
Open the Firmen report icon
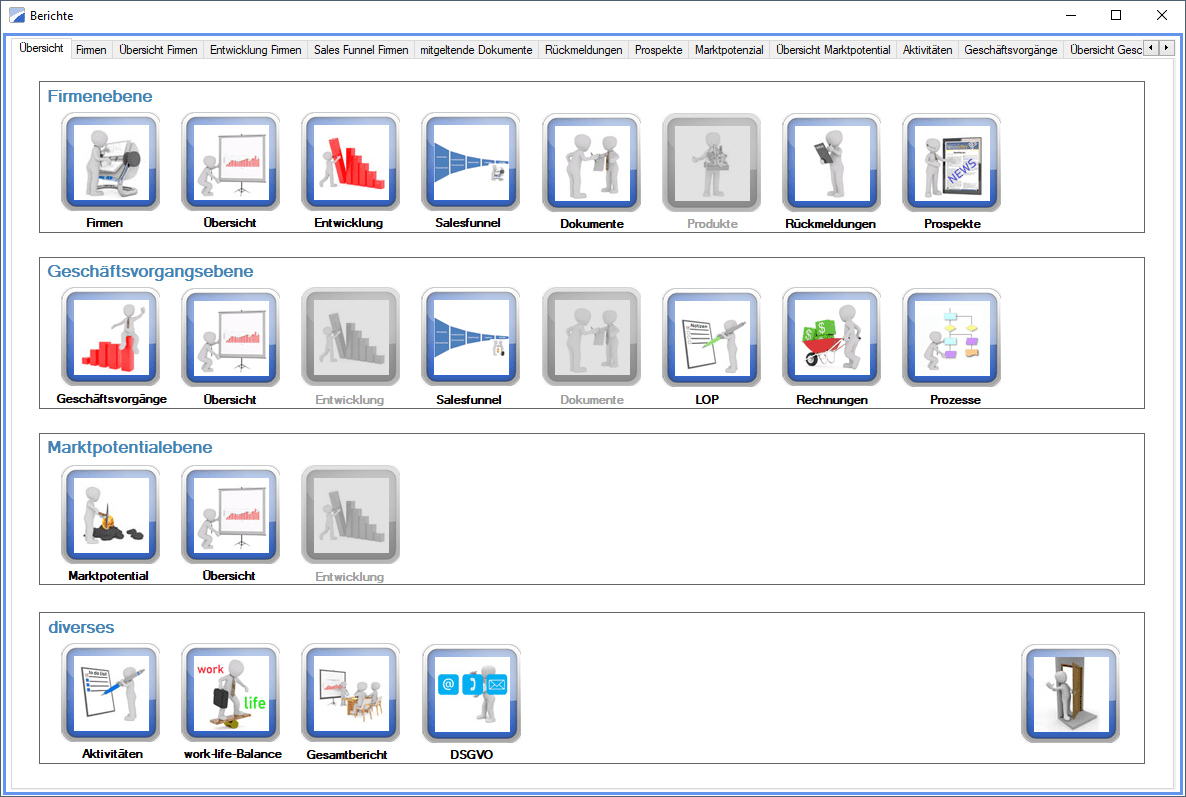coord(110,162)
